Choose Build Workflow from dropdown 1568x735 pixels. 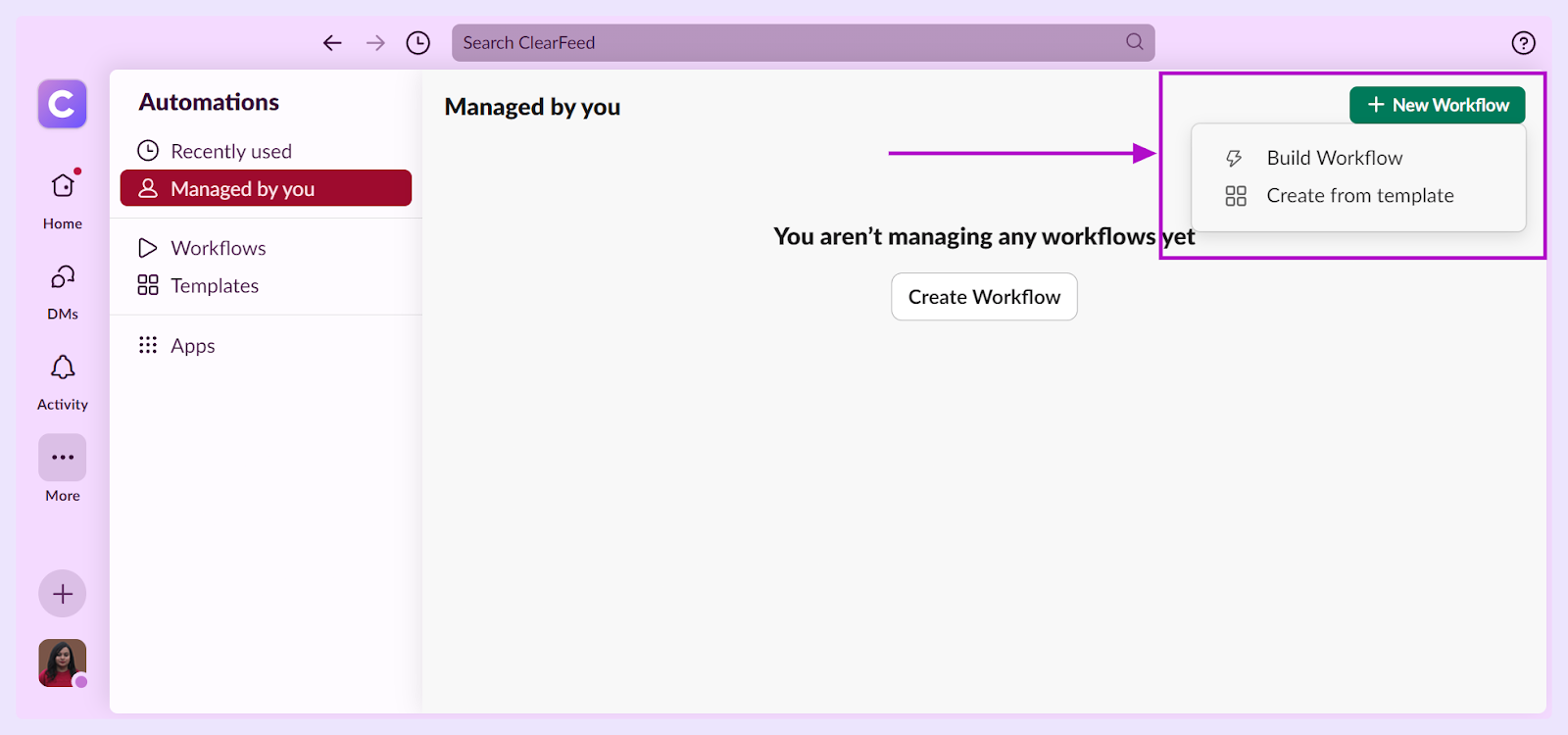click(x=1358, y=158)
